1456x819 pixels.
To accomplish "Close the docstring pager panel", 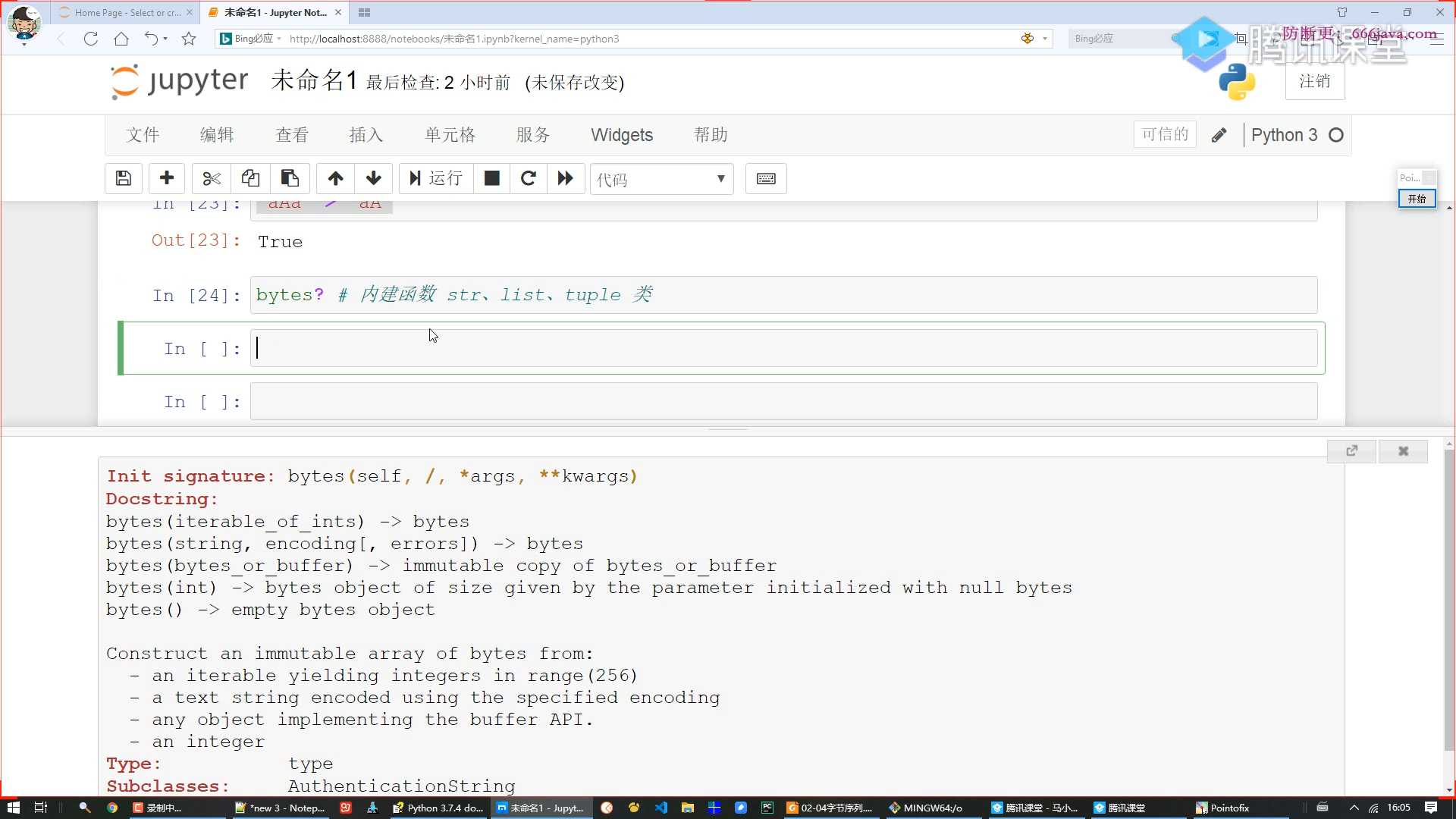I will coord(1403,451).
